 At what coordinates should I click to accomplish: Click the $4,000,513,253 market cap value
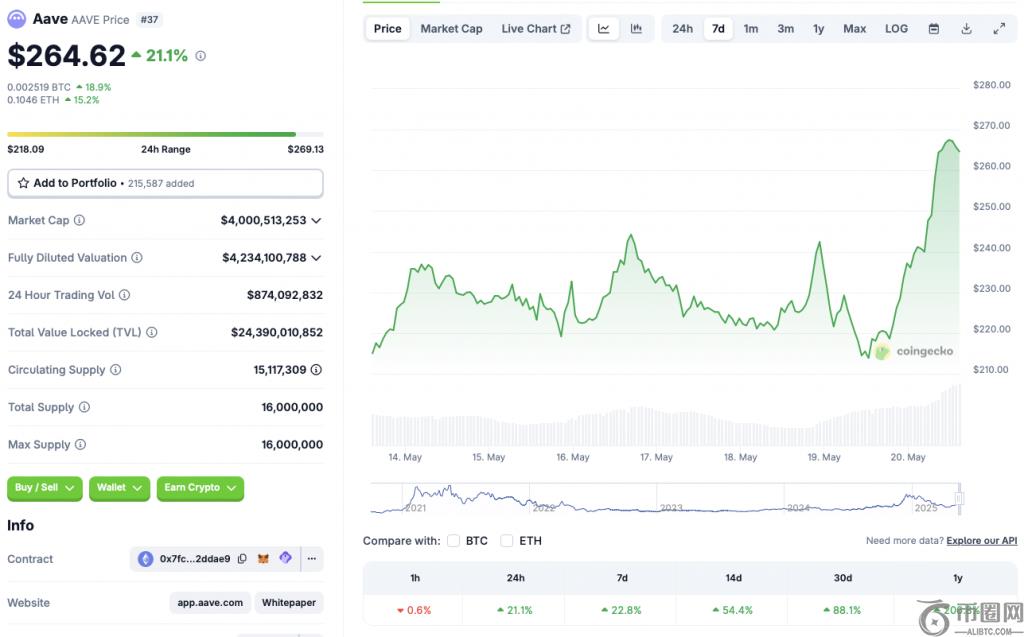click(x=263, y=220)
